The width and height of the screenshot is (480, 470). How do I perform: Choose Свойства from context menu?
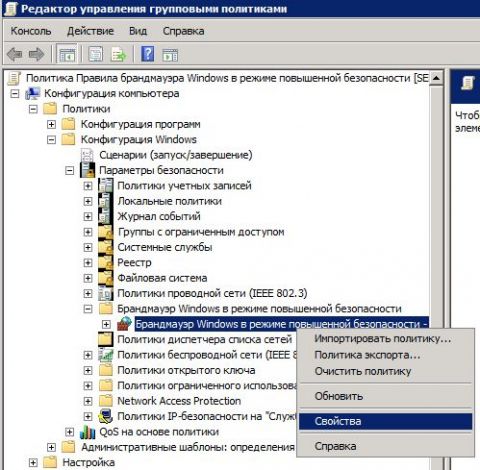[385, 421]
